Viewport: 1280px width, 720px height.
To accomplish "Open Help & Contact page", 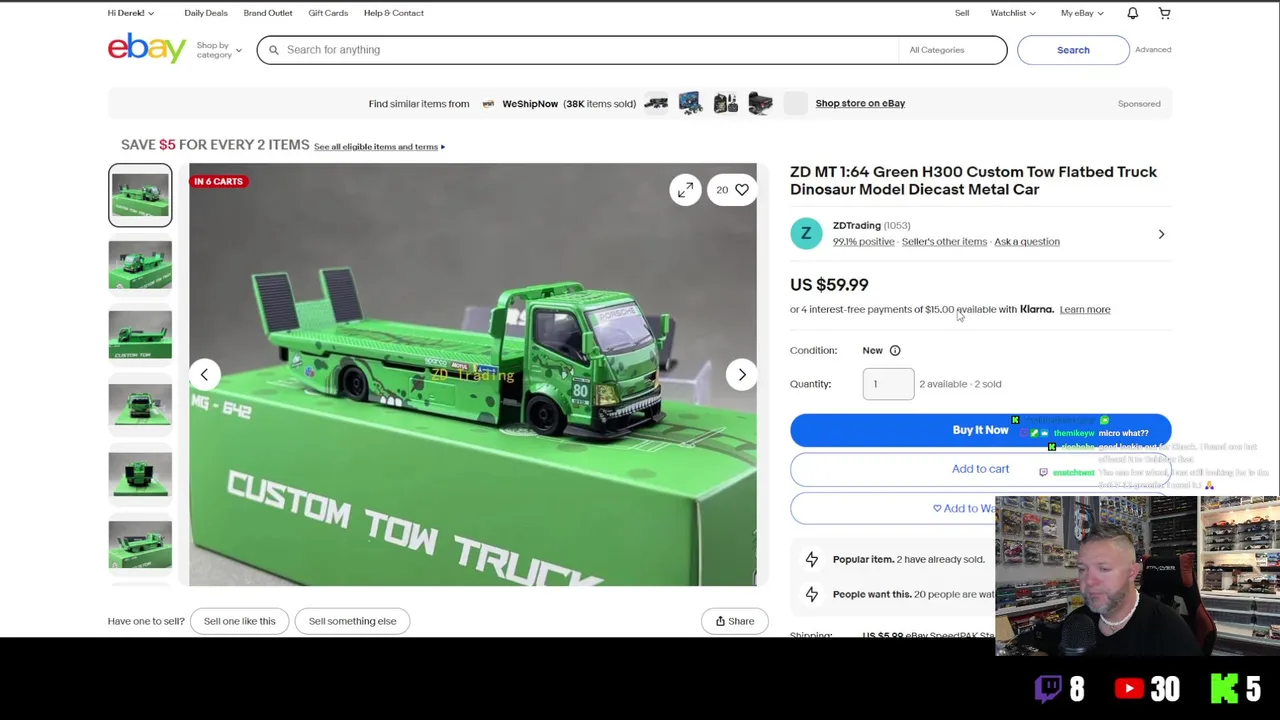I will pos(394,13).
